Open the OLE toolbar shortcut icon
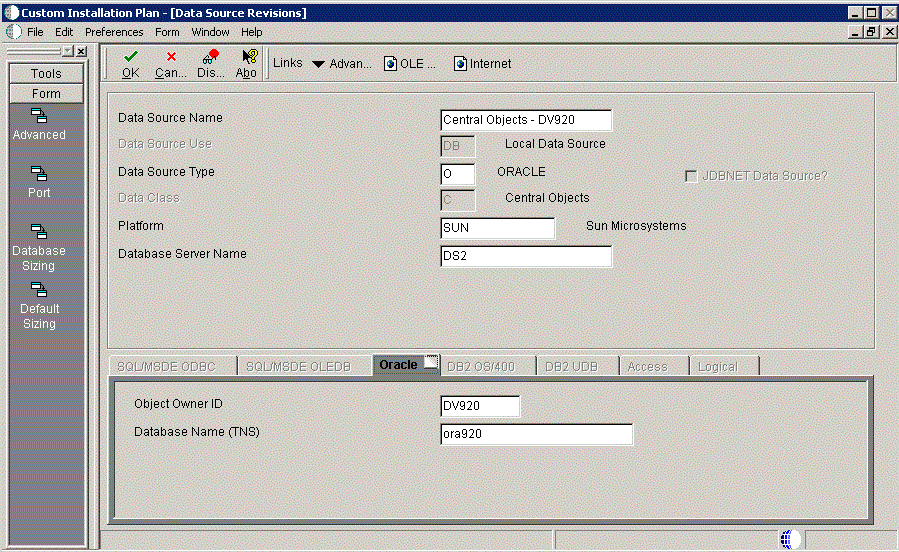Viewport: 899px width, 552px height. (x=390, y=64)
